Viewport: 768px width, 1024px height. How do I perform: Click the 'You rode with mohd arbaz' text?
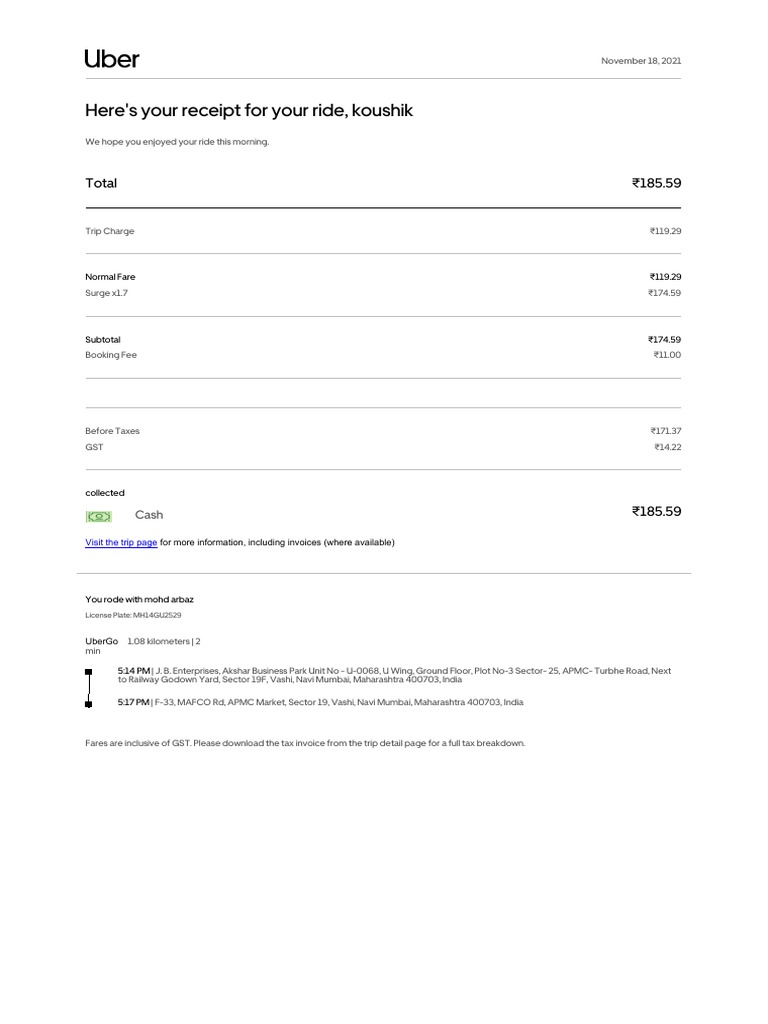[139, 600]
